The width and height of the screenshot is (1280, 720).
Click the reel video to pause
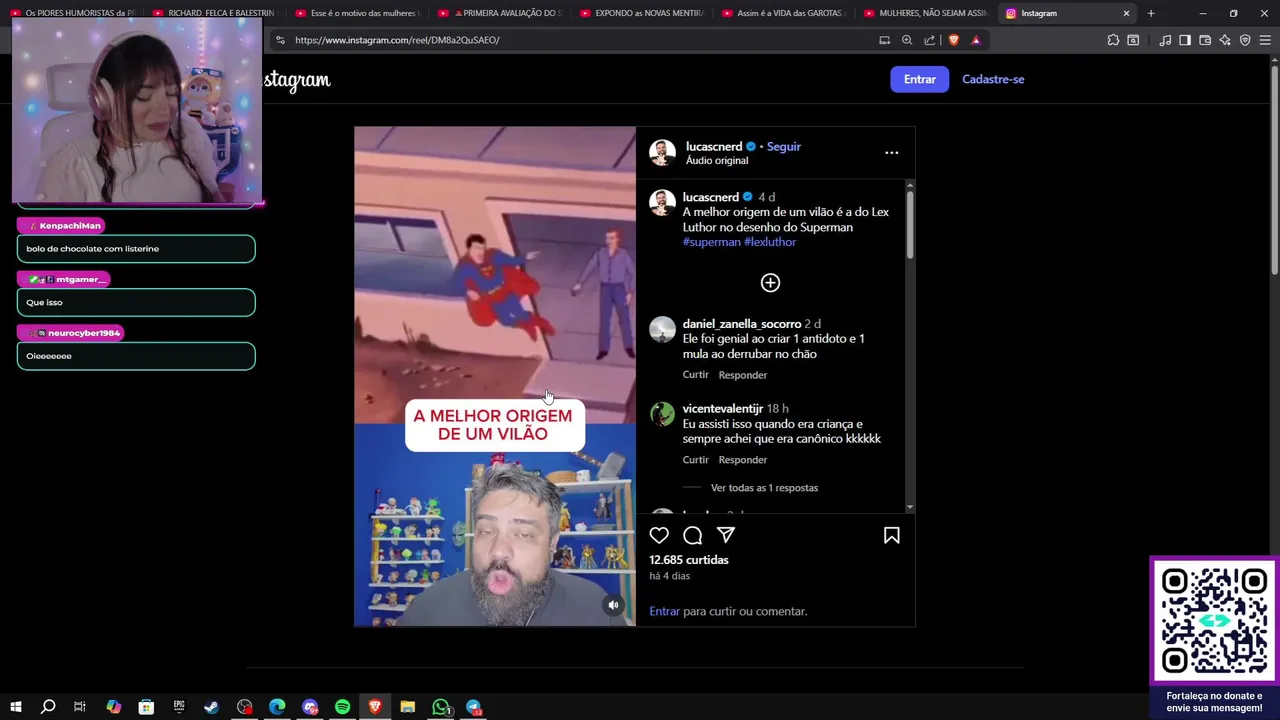pyautogui.click(x=495, y=376)
